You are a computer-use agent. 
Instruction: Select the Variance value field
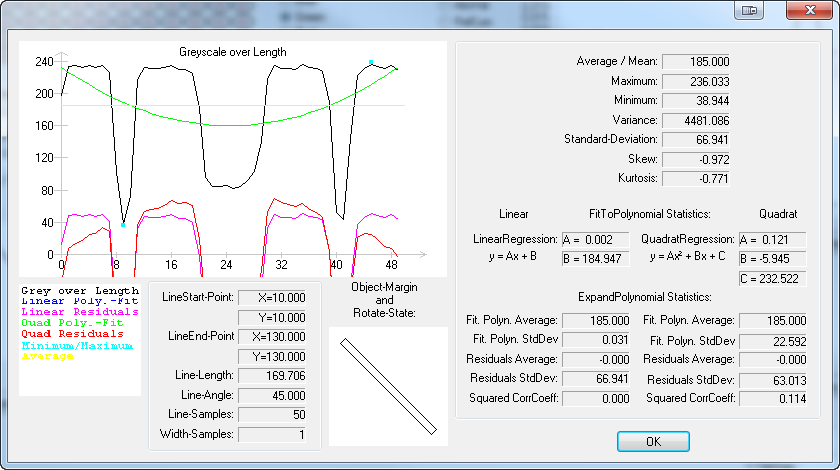[696, 120]
